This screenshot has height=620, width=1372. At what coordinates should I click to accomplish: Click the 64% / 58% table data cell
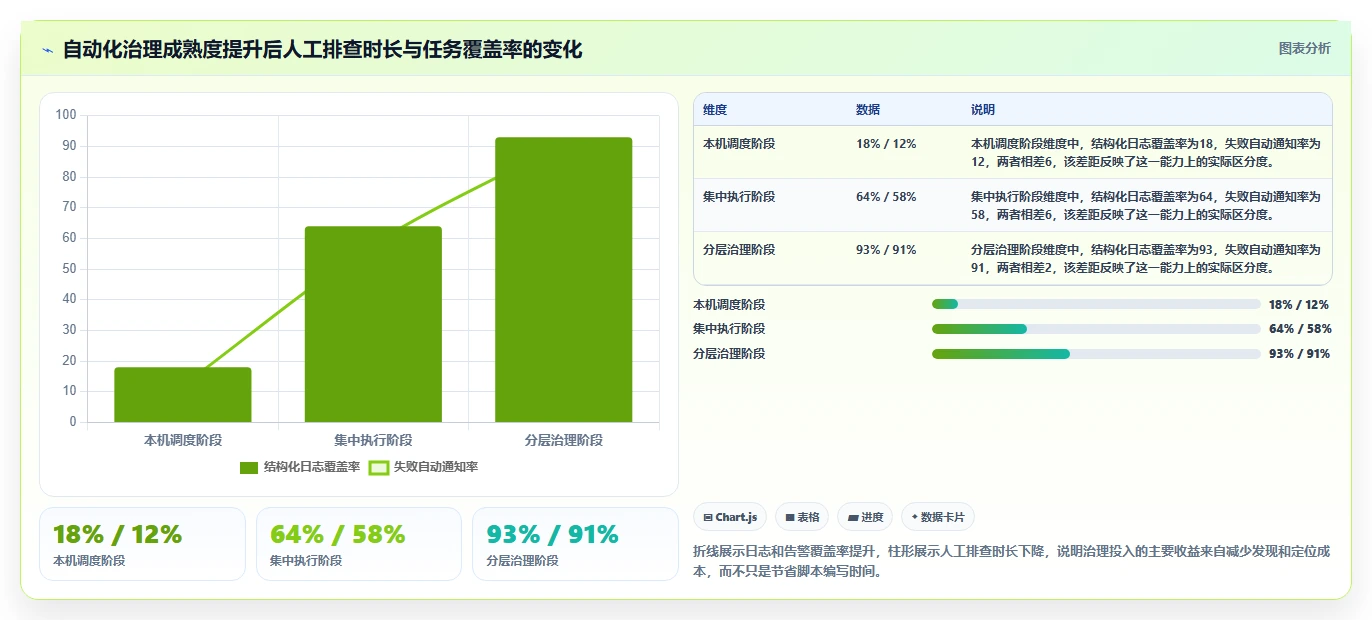coord(886,197)
